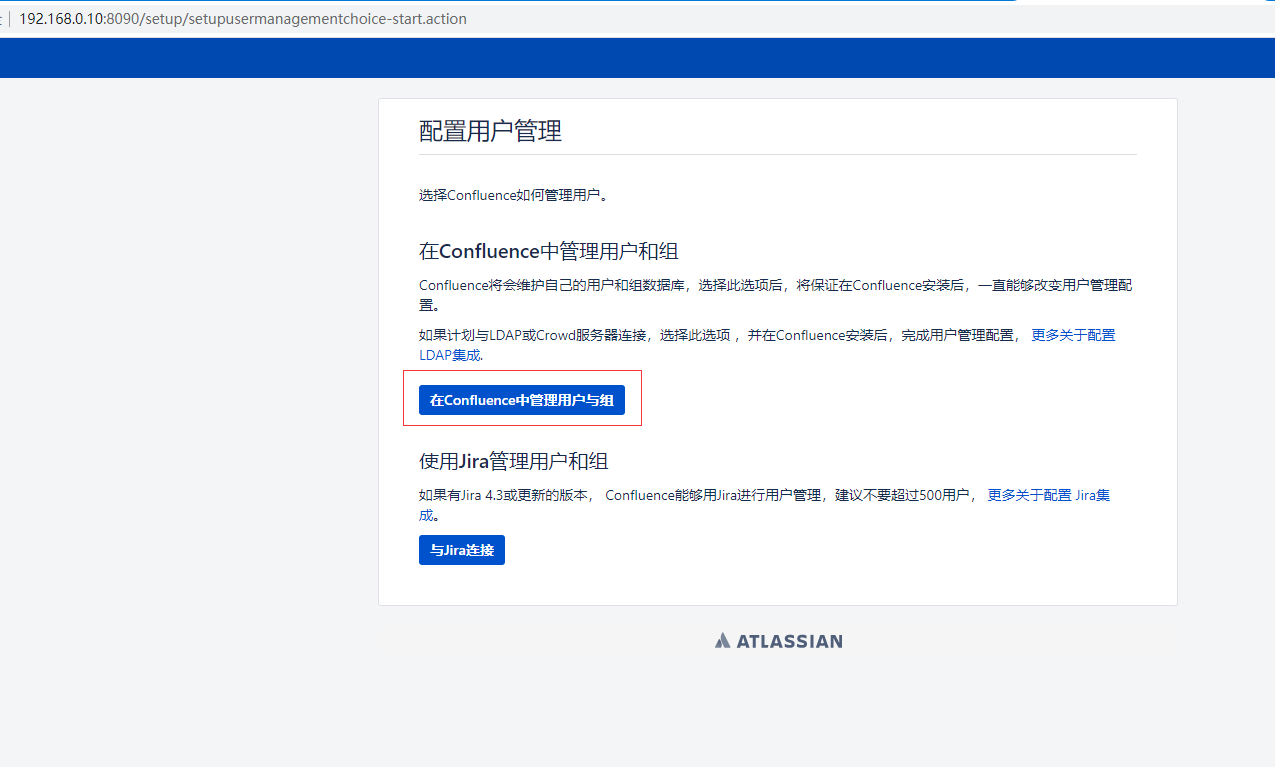The height and width of the screenshot is (767, 1275).
Task: Click the Atlassian logo in footer
Action: tap(778, 641)
